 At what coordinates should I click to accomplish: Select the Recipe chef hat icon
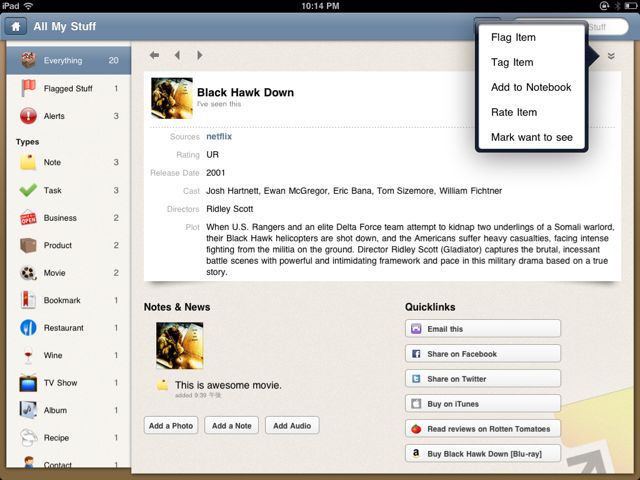tap(28, 438)
